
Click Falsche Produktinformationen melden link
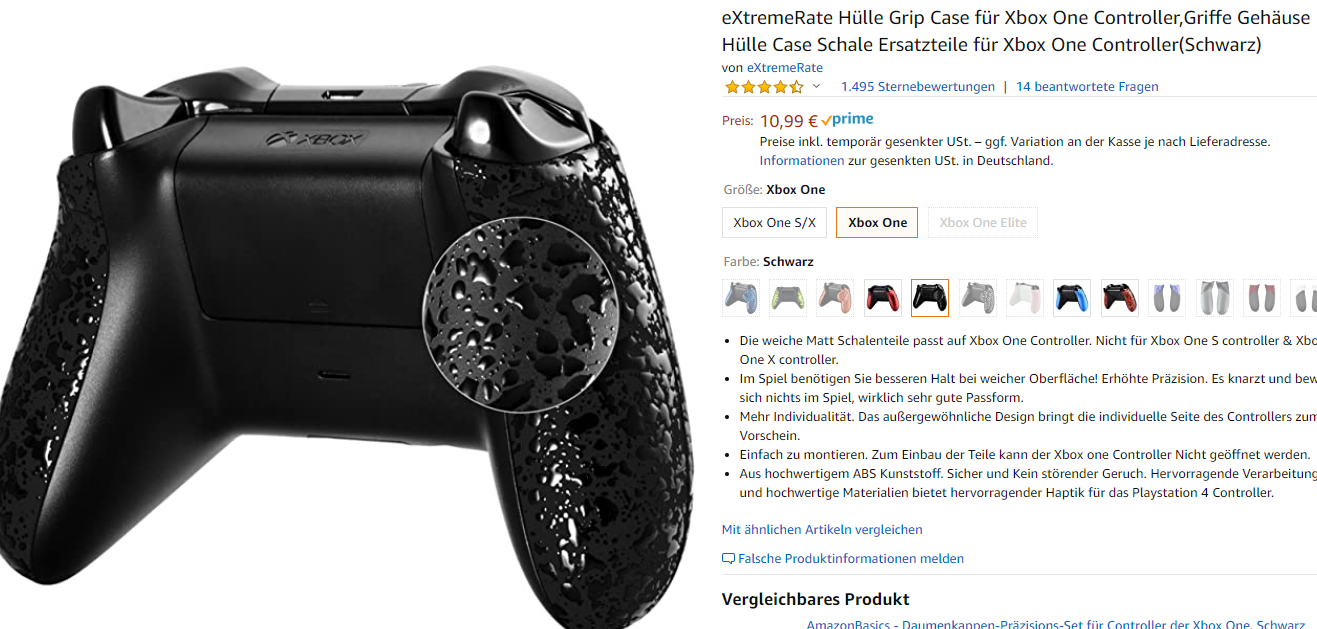(x=851, y=559)
